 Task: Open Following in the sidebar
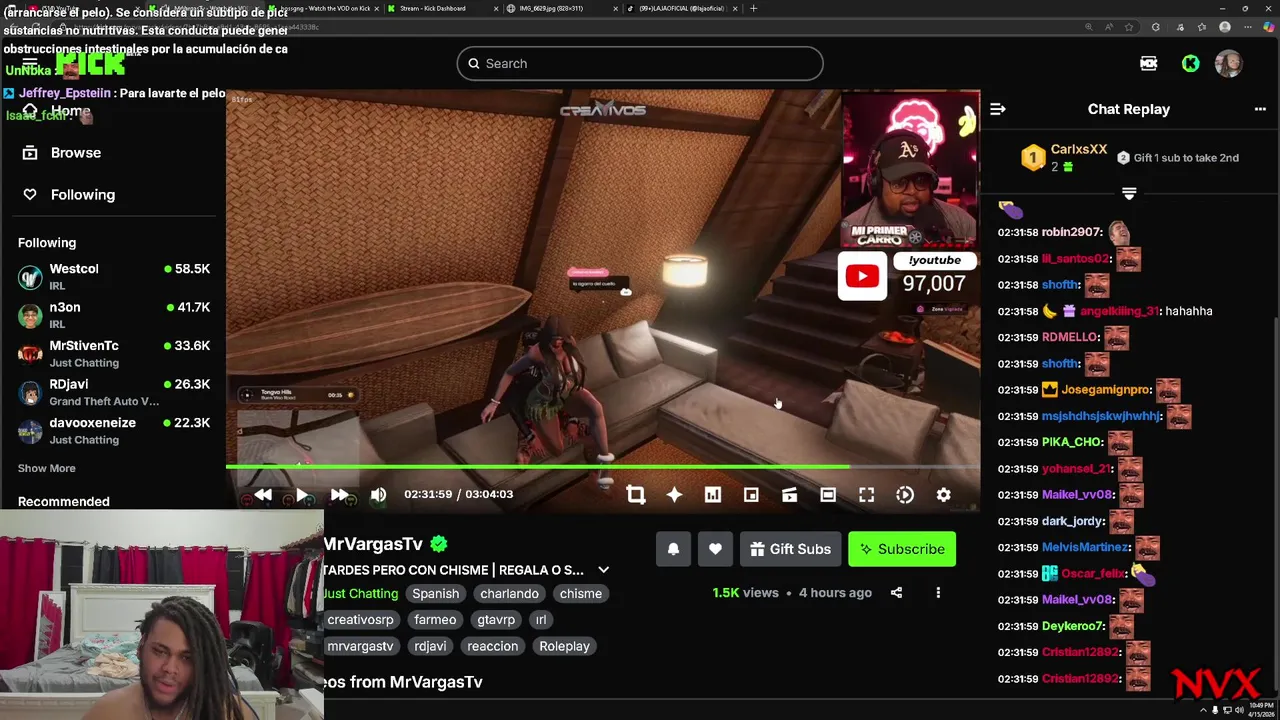coord(70,195)
